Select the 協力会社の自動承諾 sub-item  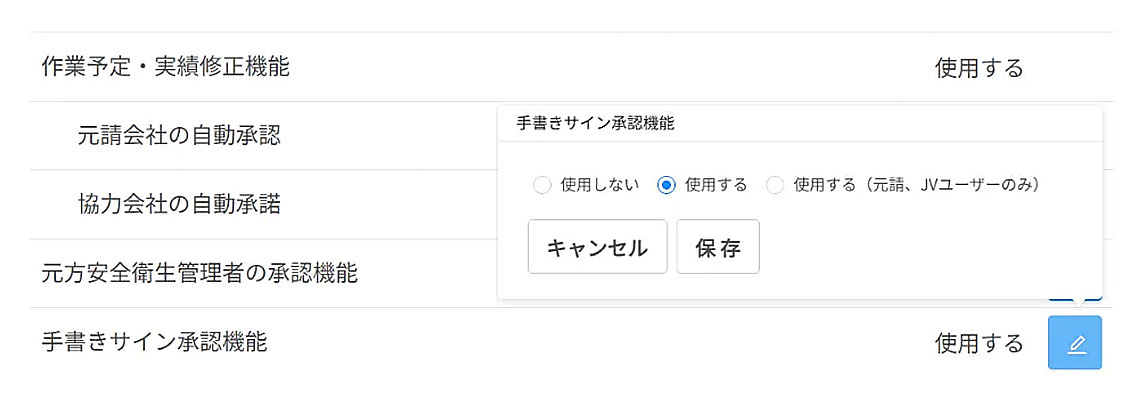(x=179, y=204)
